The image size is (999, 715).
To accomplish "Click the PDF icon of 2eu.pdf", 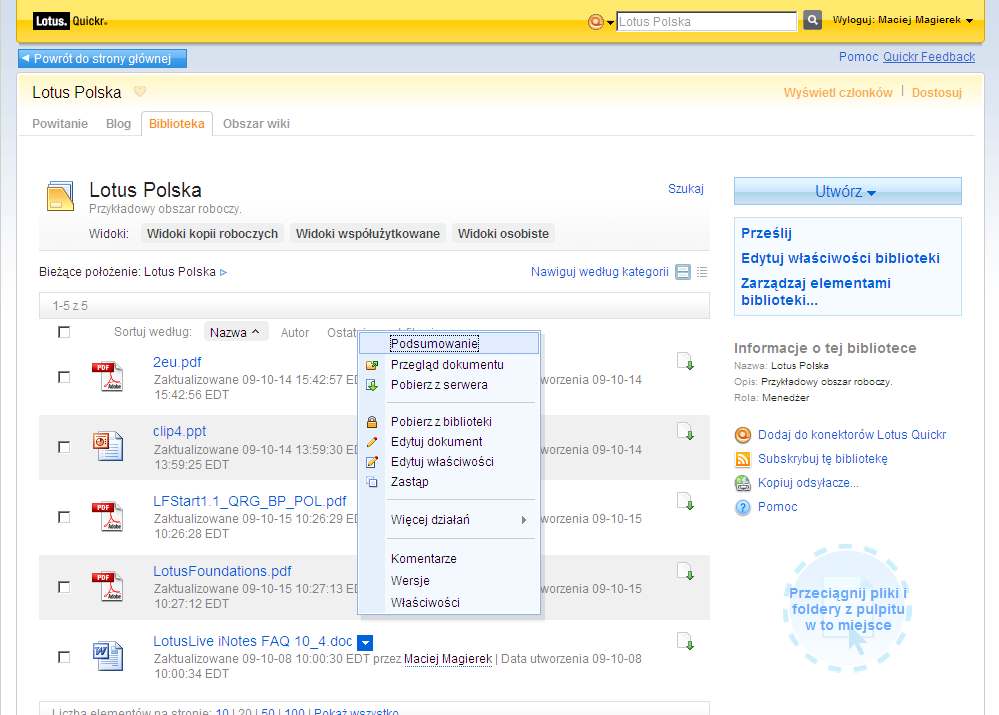I will pos(108,377).
